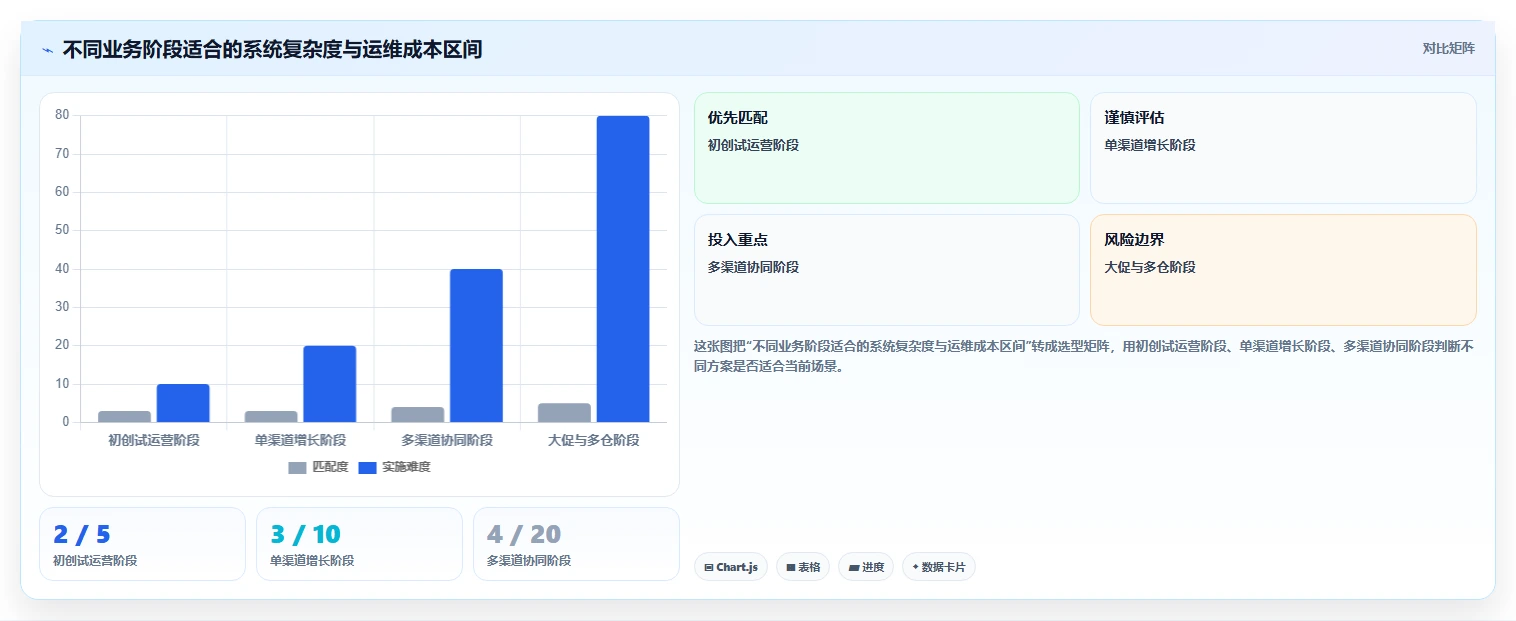Click the x-axis label 多渠道协同阶段
This screenshot has height=621, width=1516.
[x=447, y=440]
